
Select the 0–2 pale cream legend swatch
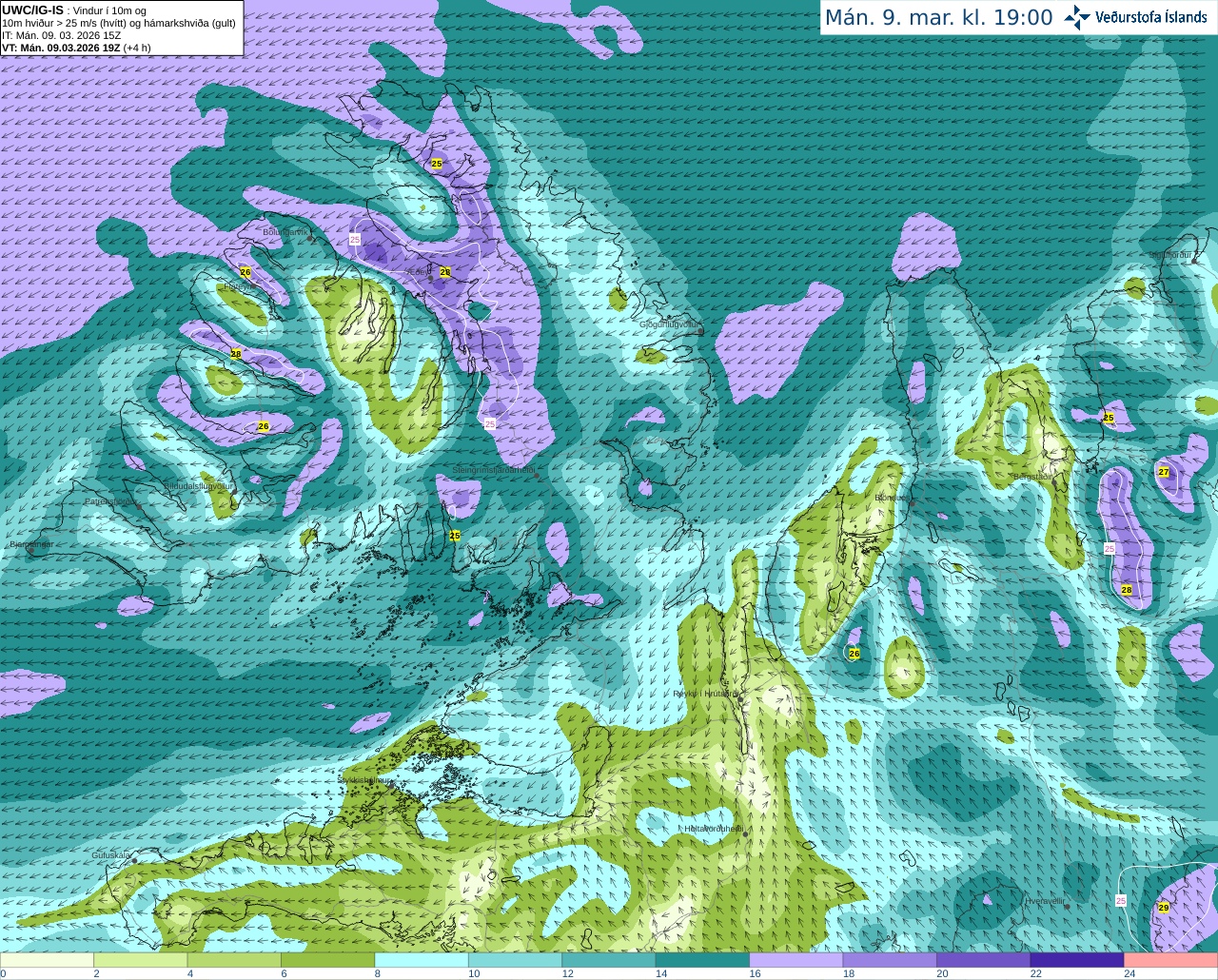coord(47,960)
